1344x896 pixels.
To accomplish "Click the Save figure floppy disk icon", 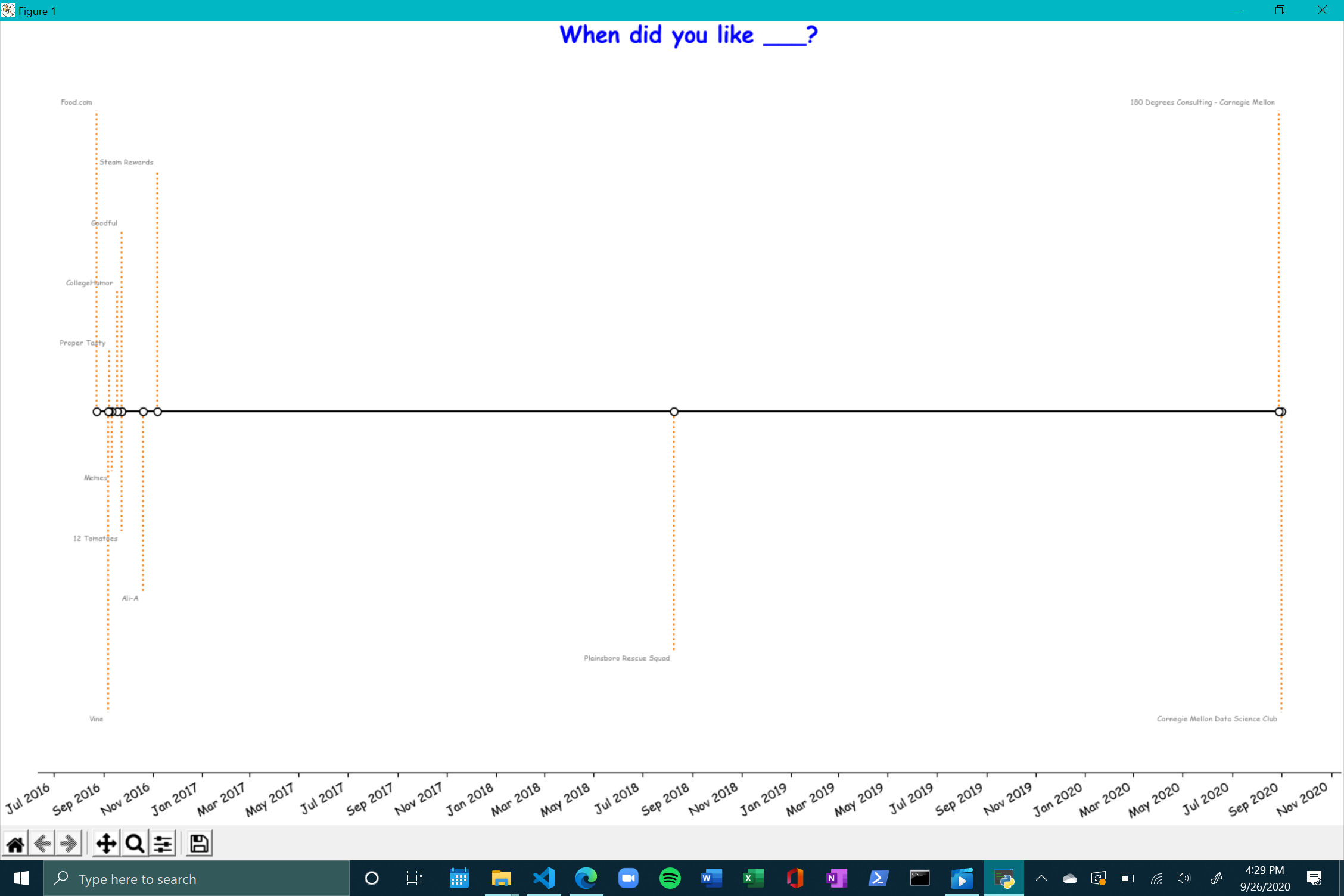I will (199, 844).
